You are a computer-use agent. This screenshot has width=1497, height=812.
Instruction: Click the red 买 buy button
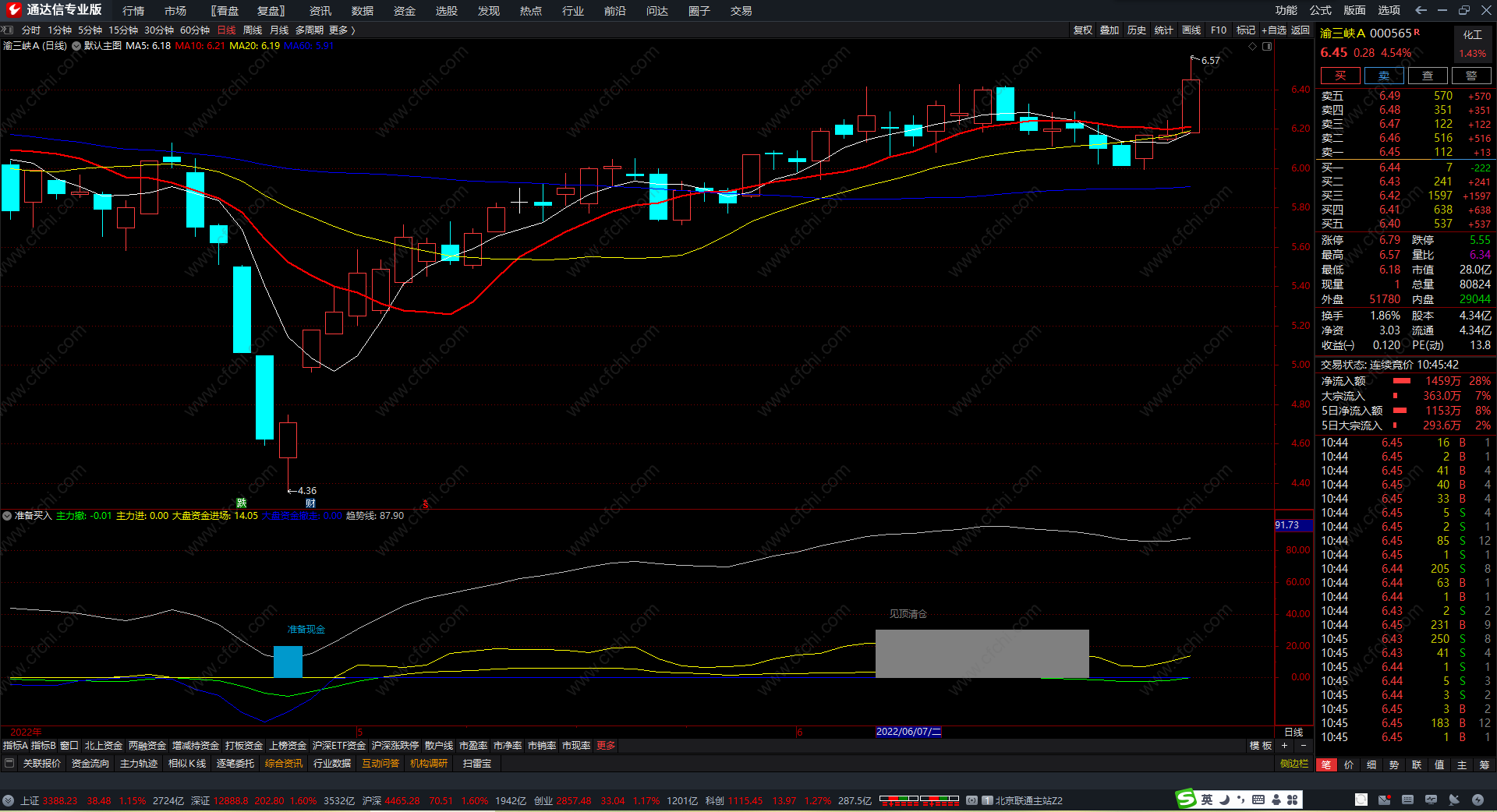click(x=1340, y=76)
